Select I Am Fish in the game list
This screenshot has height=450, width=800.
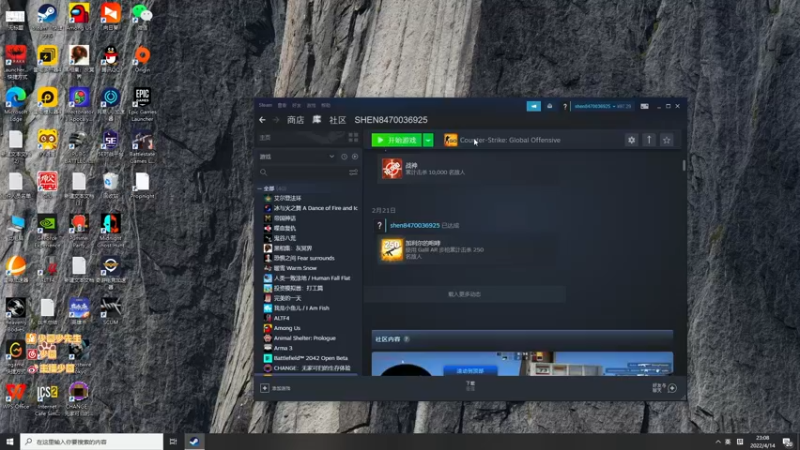pyautogui.click(x=296, y=308)
